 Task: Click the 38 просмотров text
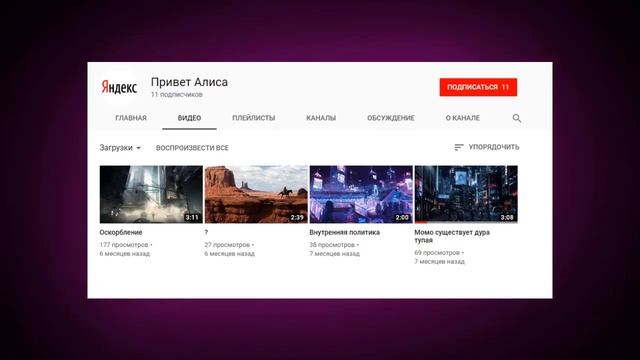332,245
